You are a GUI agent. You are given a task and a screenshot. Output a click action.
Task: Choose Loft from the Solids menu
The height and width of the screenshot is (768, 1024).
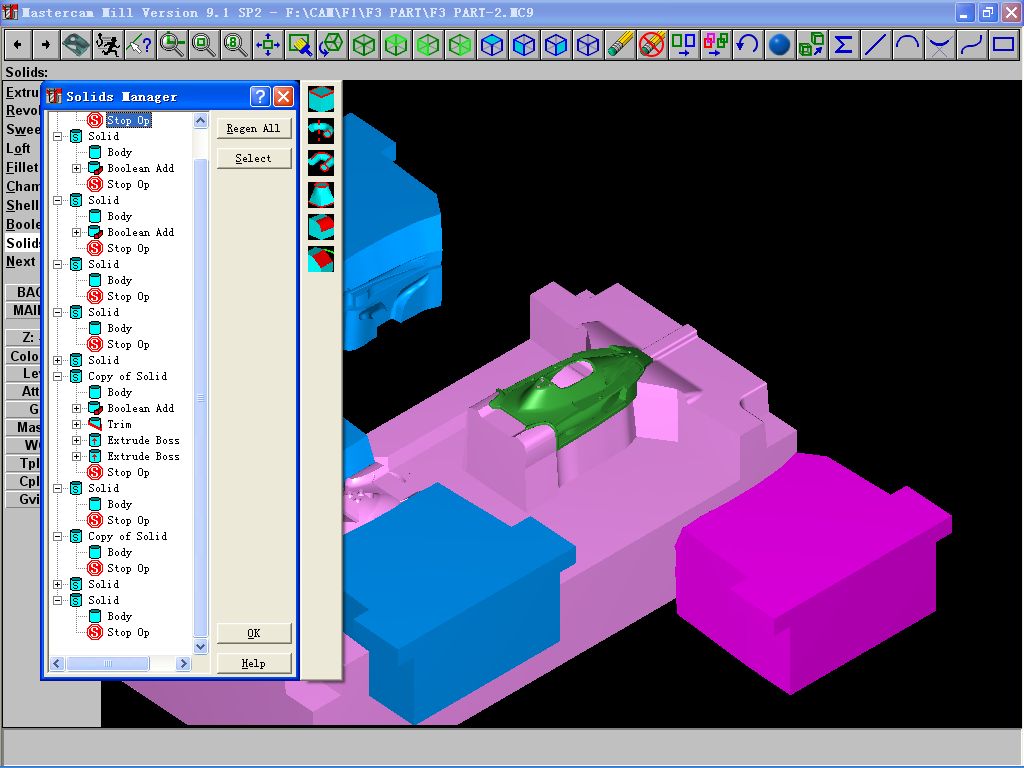pyautogui.click(x=18, y=148)
